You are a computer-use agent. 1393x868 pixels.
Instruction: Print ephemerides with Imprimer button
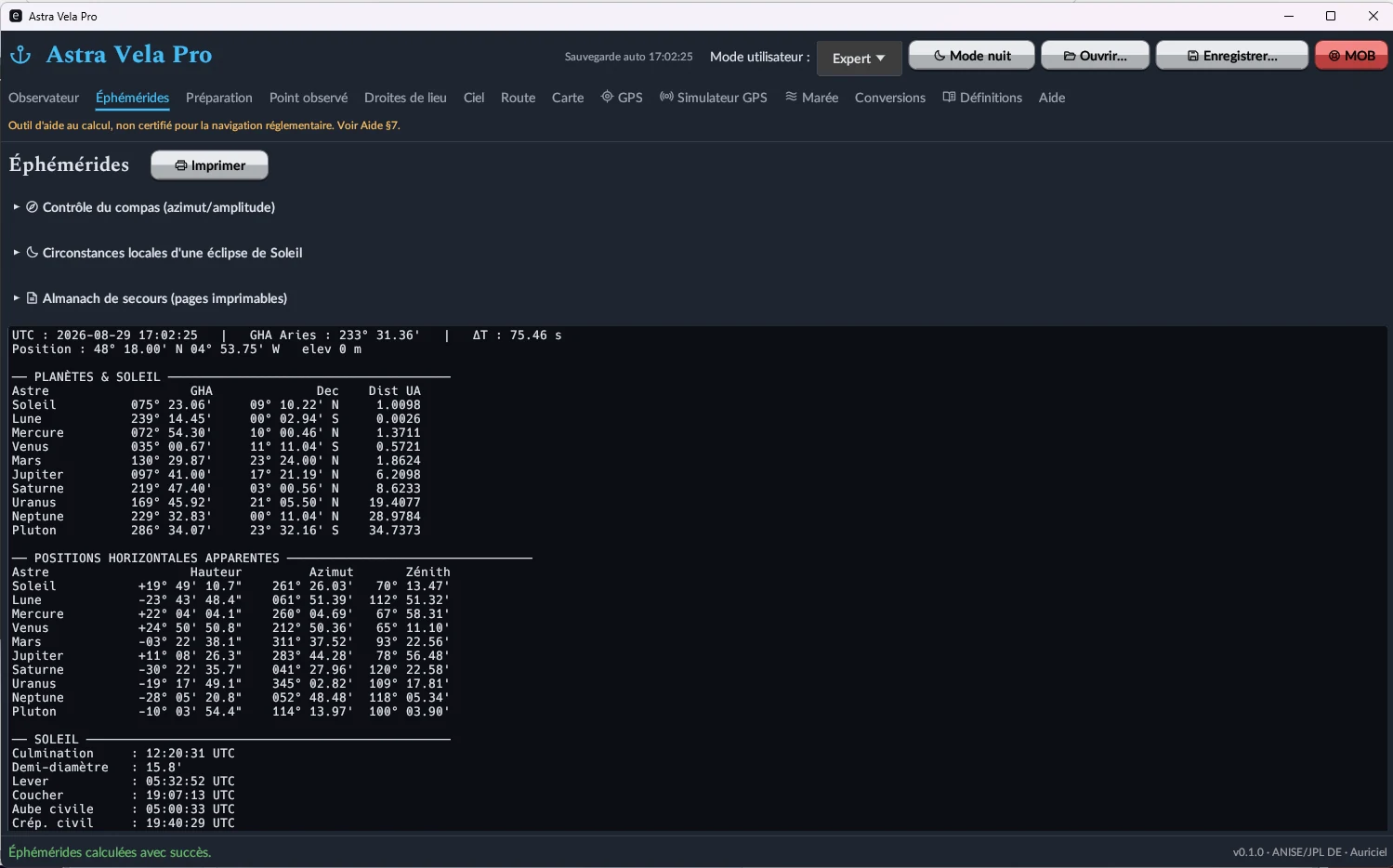pyautogui.click(x=210, y=165)
